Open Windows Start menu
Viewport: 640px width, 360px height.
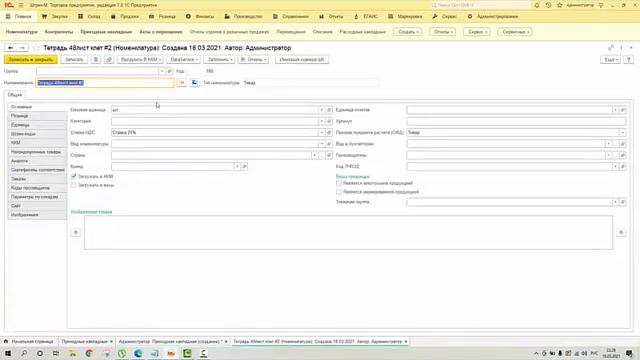point(8,353)
